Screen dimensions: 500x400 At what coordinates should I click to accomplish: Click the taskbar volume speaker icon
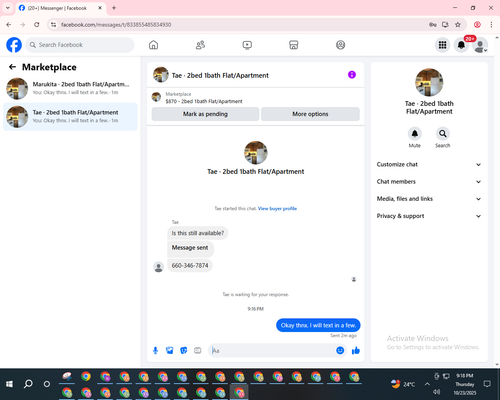[437, 392]
